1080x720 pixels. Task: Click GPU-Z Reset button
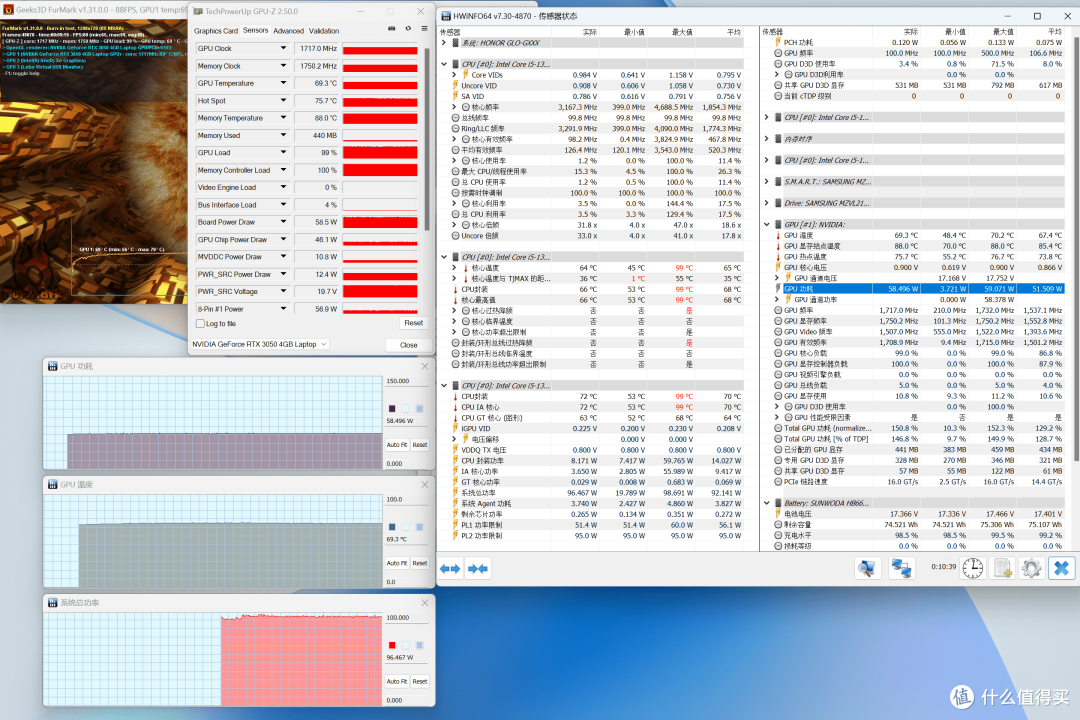pos(414,323)
